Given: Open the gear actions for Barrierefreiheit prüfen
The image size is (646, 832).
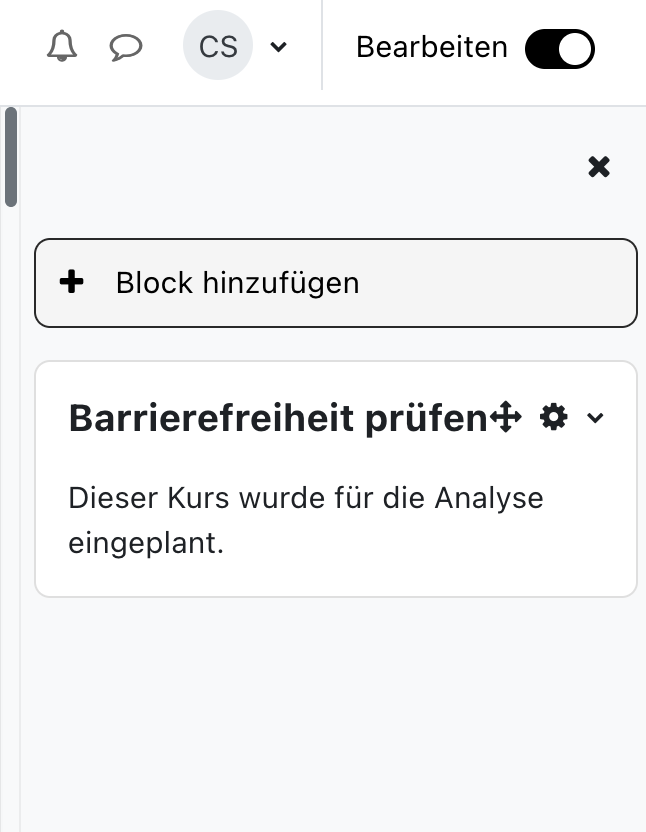Looking at the screenshot, I should (x=553, y=418).
